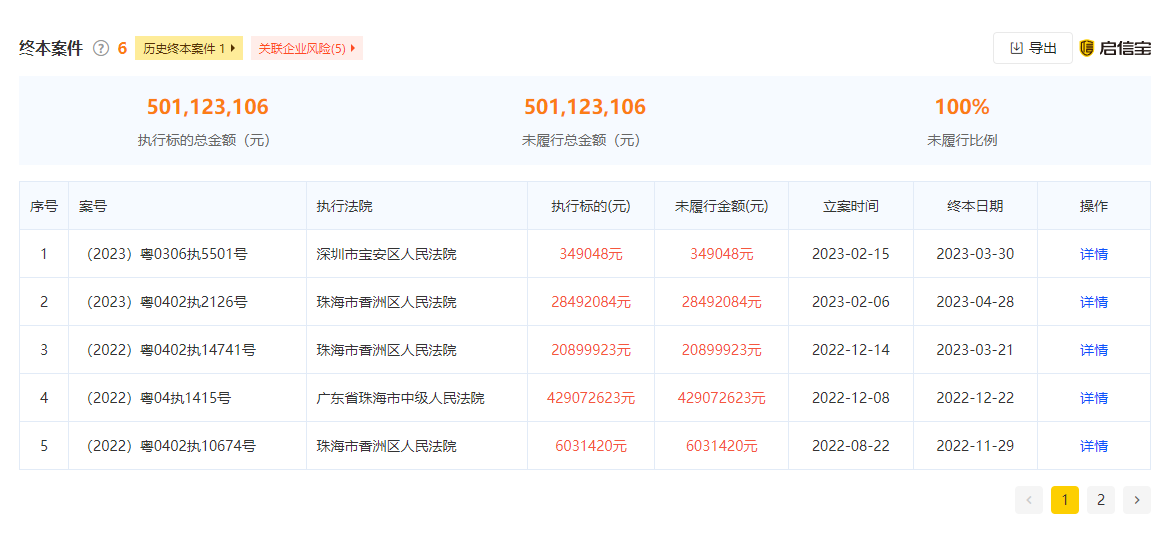Screen dimensions: 1166x533
Task: Click 未履行金额 value 429072623元
Action: [x=721, y=398]
